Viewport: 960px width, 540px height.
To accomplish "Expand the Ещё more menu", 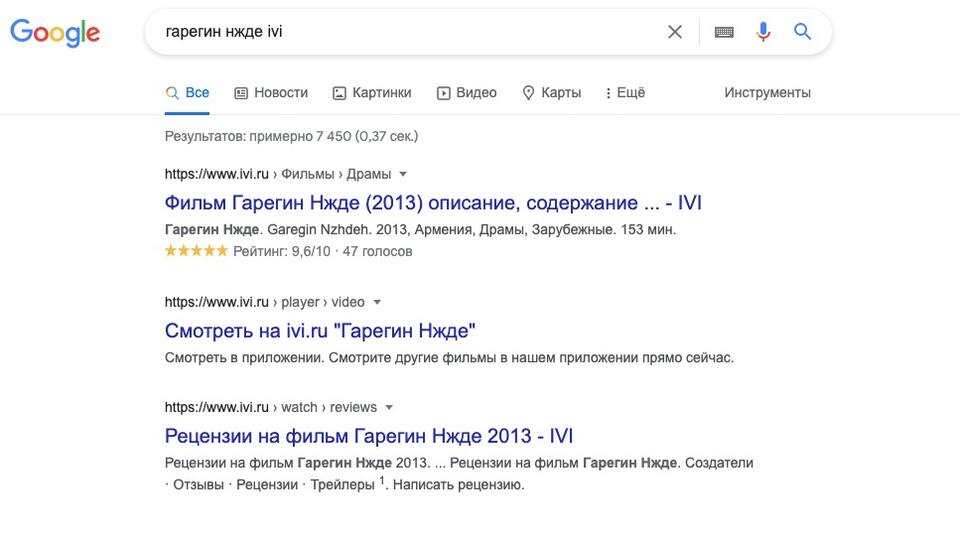I will (625, 92).
